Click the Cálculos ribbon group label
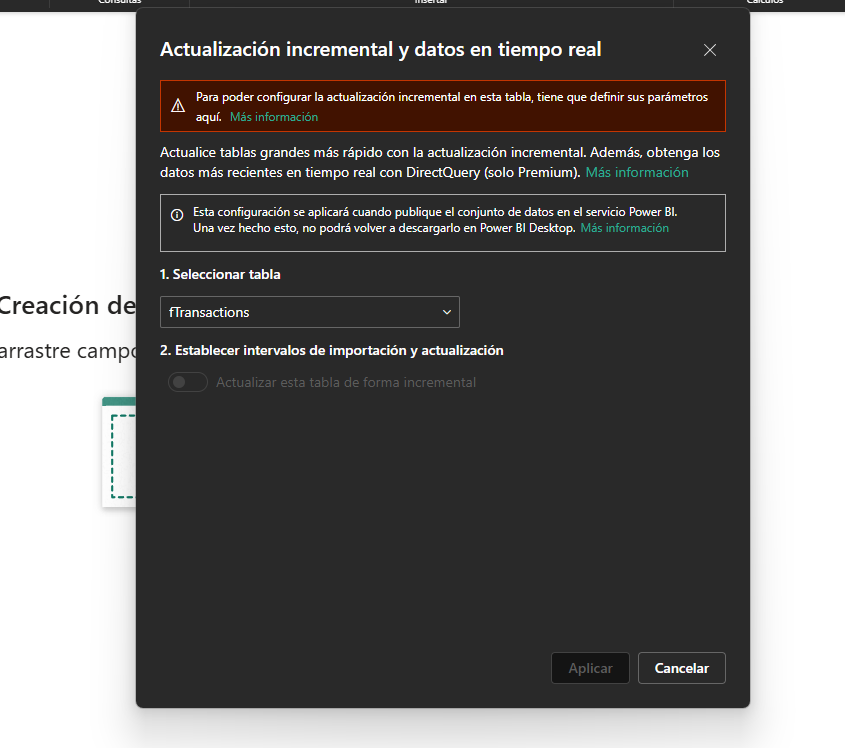This screenshot has width=845, height=748. (x=764, y=2)
